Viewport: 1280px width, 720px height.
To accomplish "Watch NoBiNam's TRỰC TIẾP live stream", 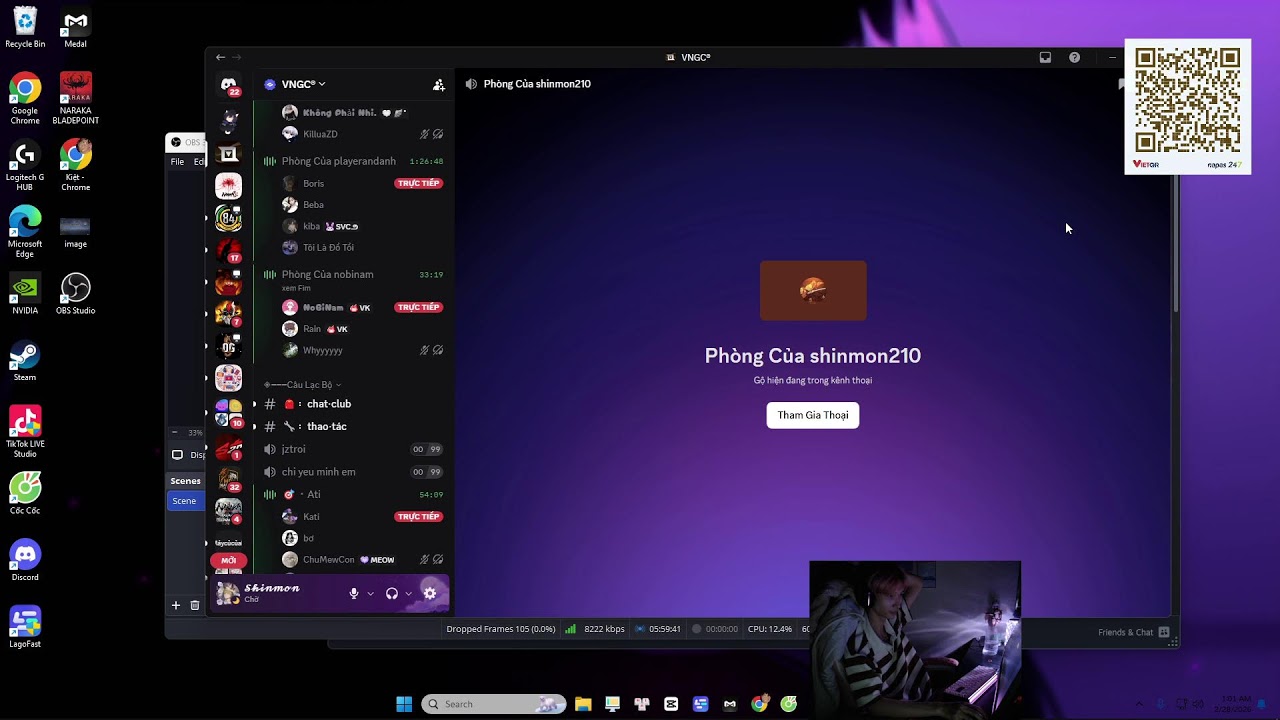I will click(418, 308).
